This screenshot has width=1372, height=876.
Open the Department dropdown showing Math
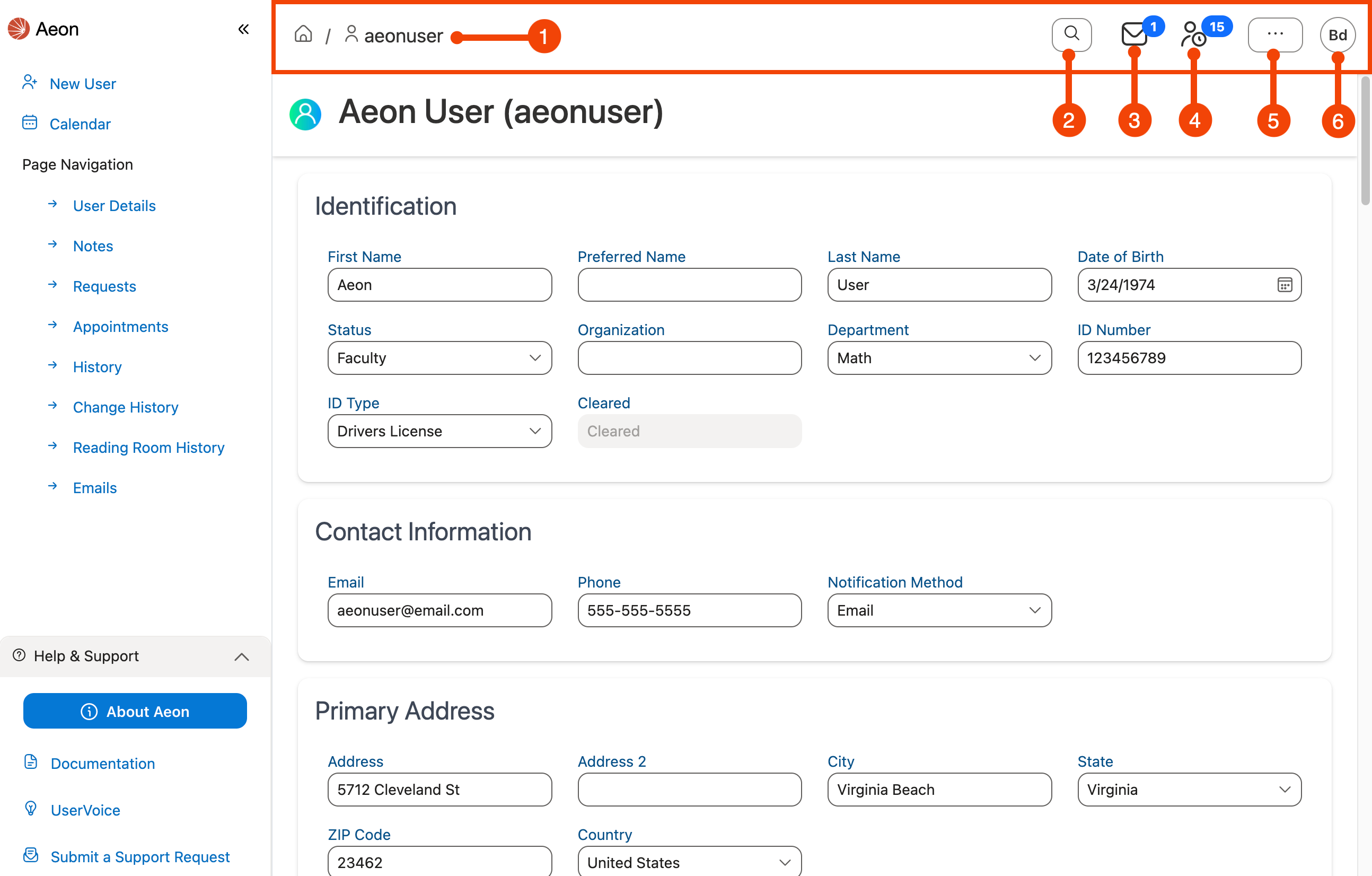[x=939, y=358]
